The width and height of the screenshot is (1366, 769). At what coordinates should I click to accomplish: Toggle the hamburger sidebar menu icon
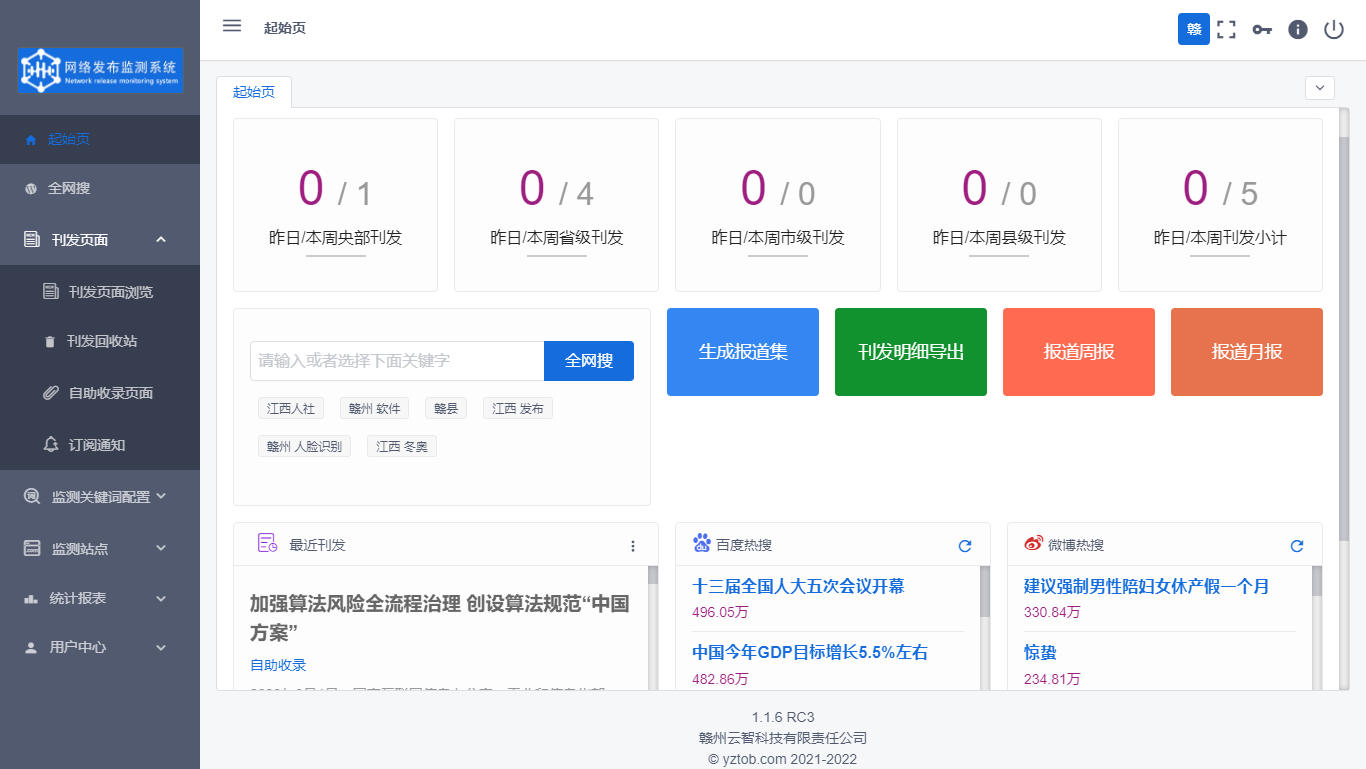coord(232,26)
